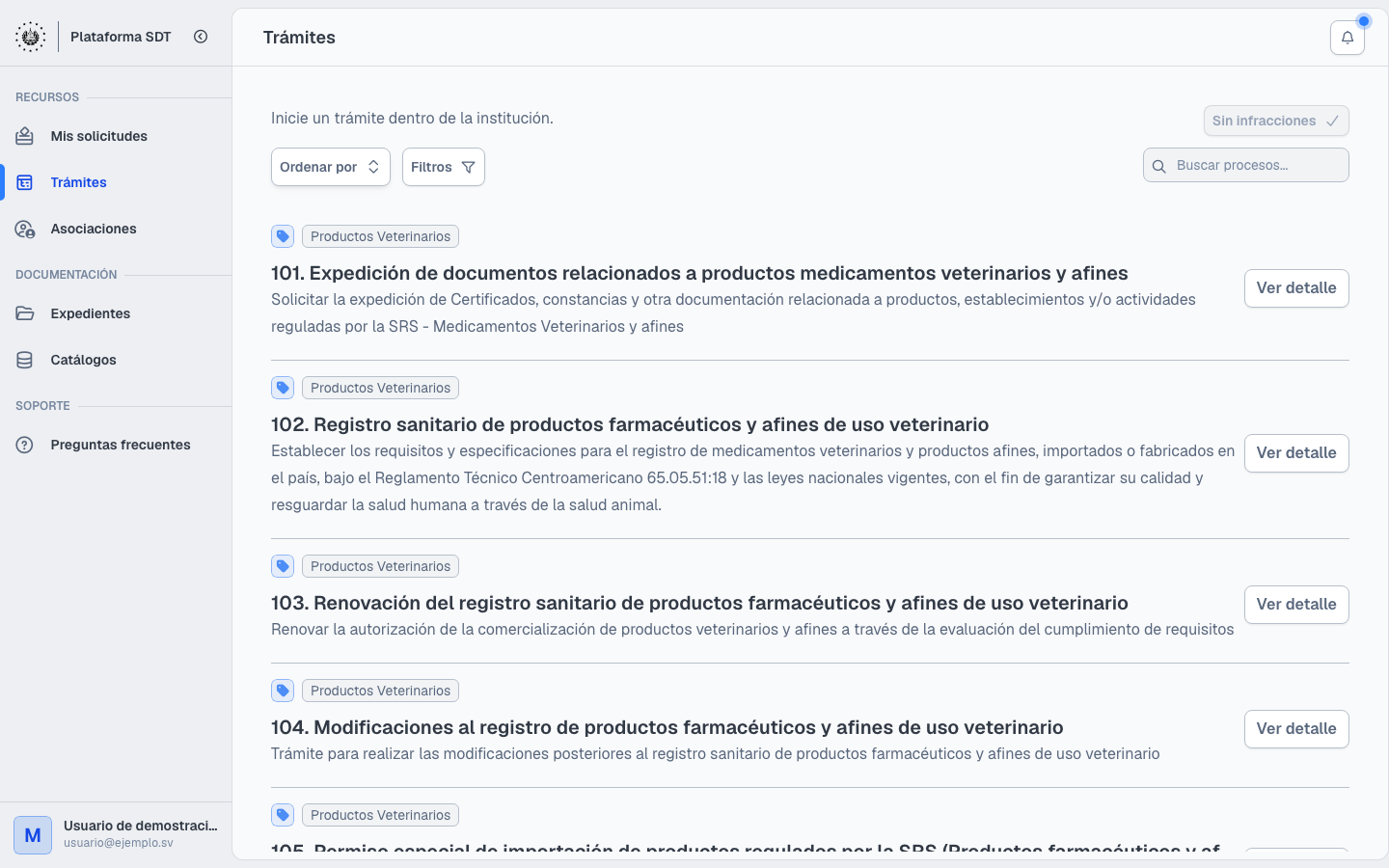Click the Catálogos database icon

pos(25,360)
